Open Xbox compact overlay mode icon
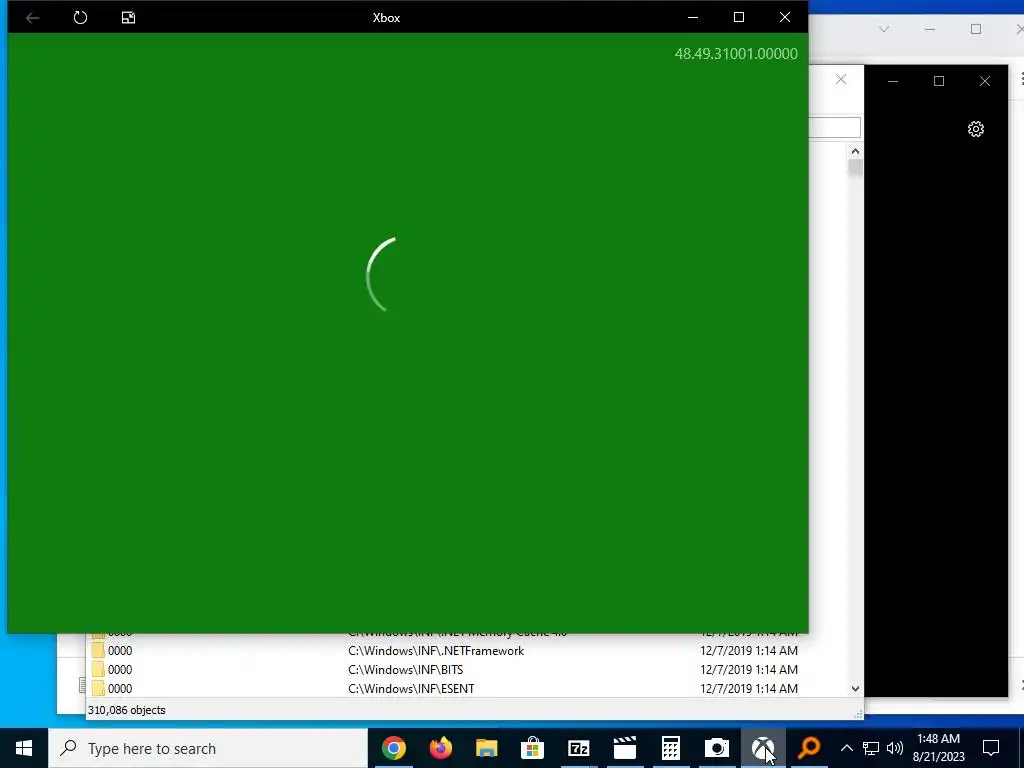 coord(128,18)
